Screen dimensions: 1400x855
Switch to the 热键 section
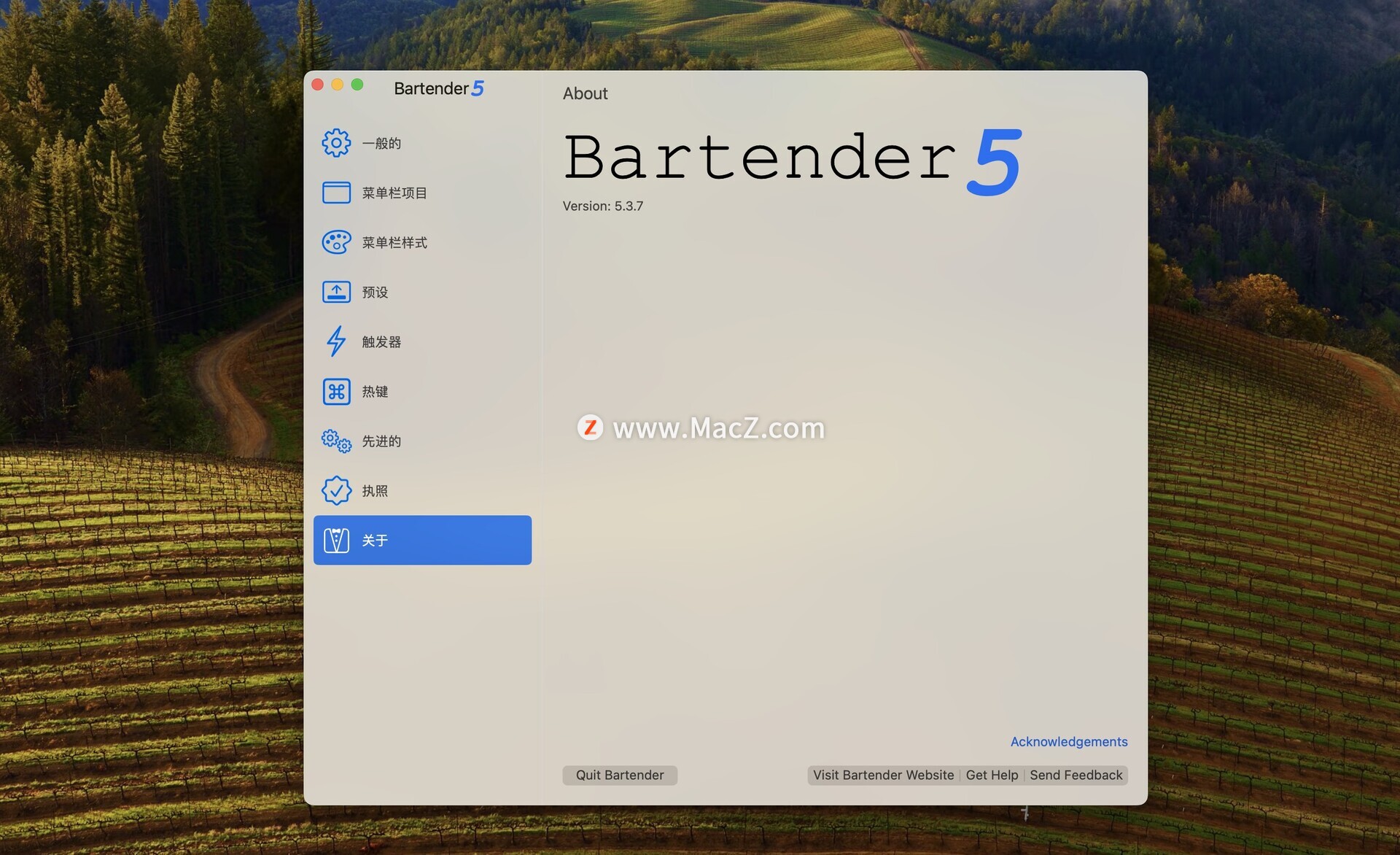(422, 391)
